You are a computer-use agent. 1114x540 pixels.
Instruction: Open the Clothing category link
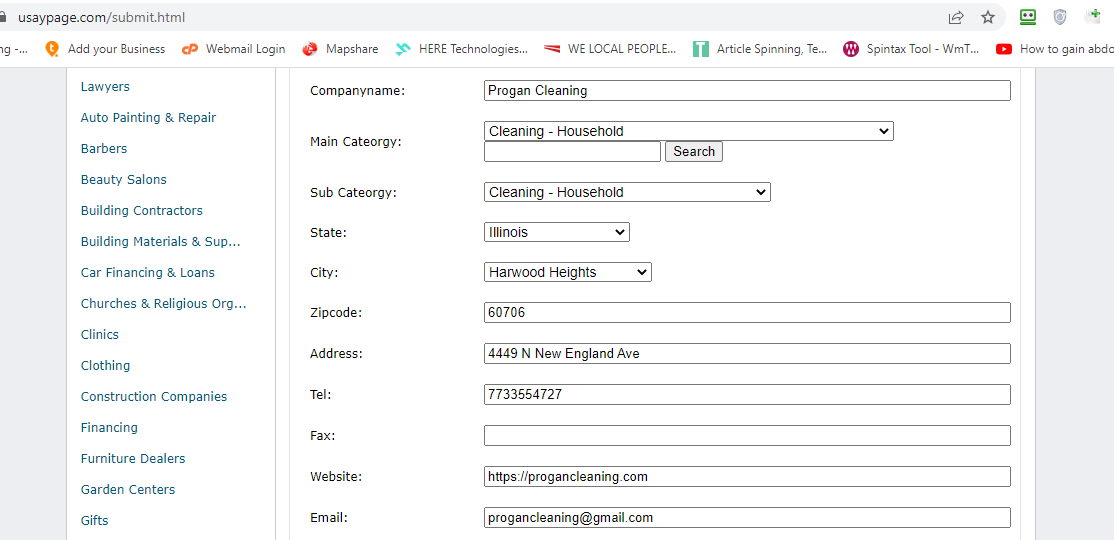pyautogui.click(x=105, y=366)
